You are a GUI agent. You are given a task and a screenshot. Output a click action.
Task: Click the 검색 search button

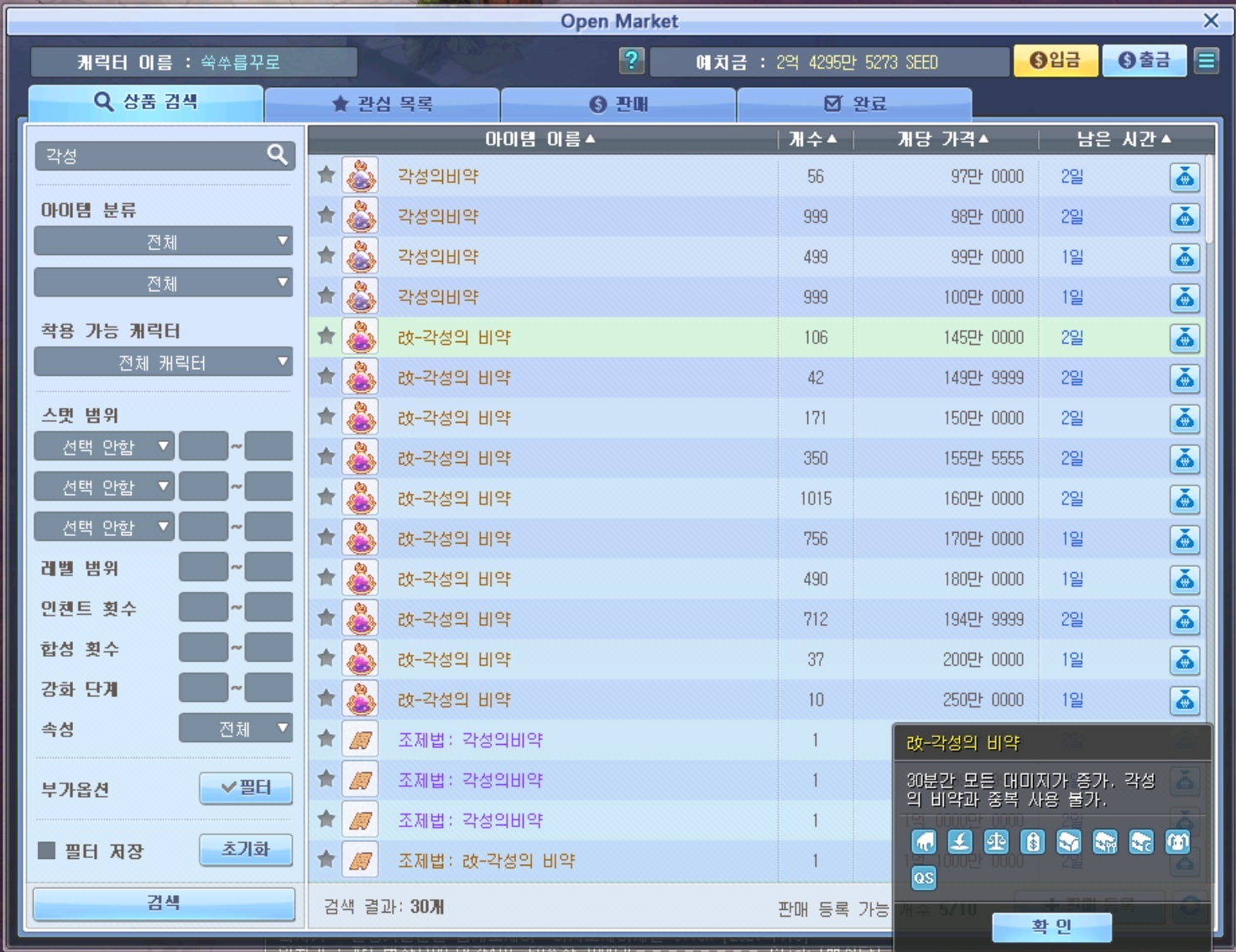pyautogui.click(x=164, y=903)
